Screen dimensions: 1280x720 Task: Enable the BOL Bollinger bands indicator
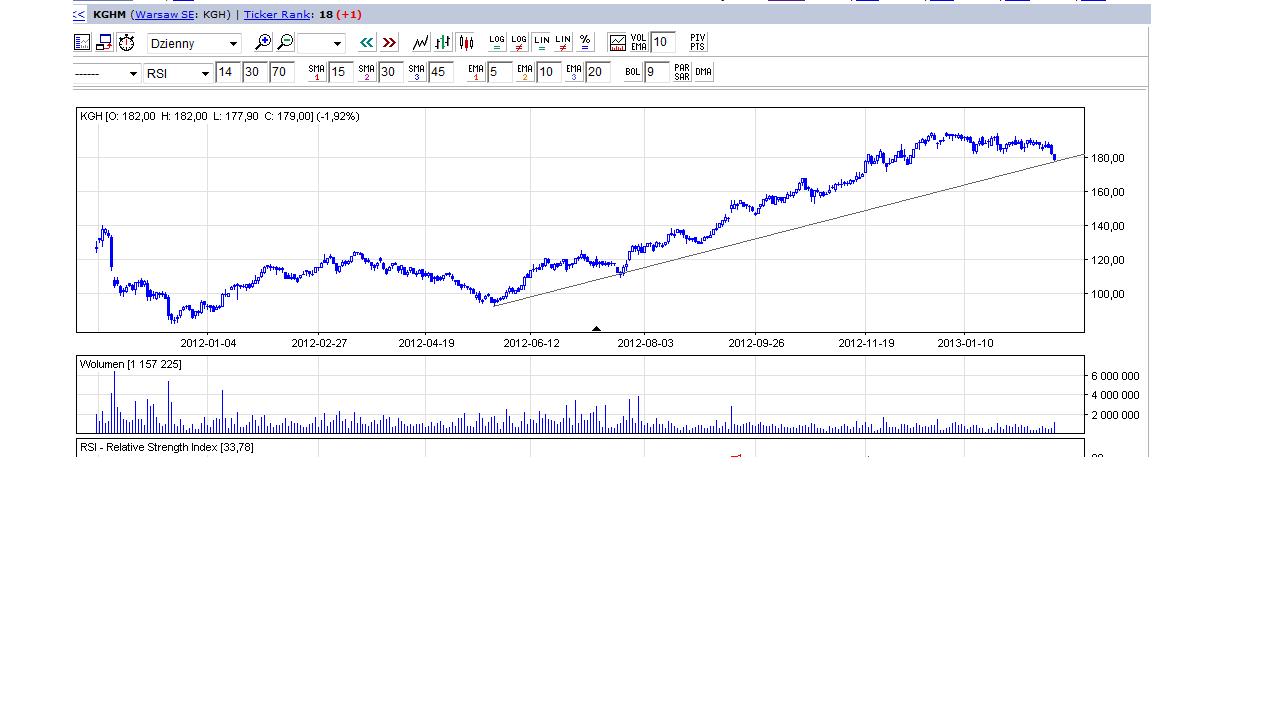tap(632, 72)
